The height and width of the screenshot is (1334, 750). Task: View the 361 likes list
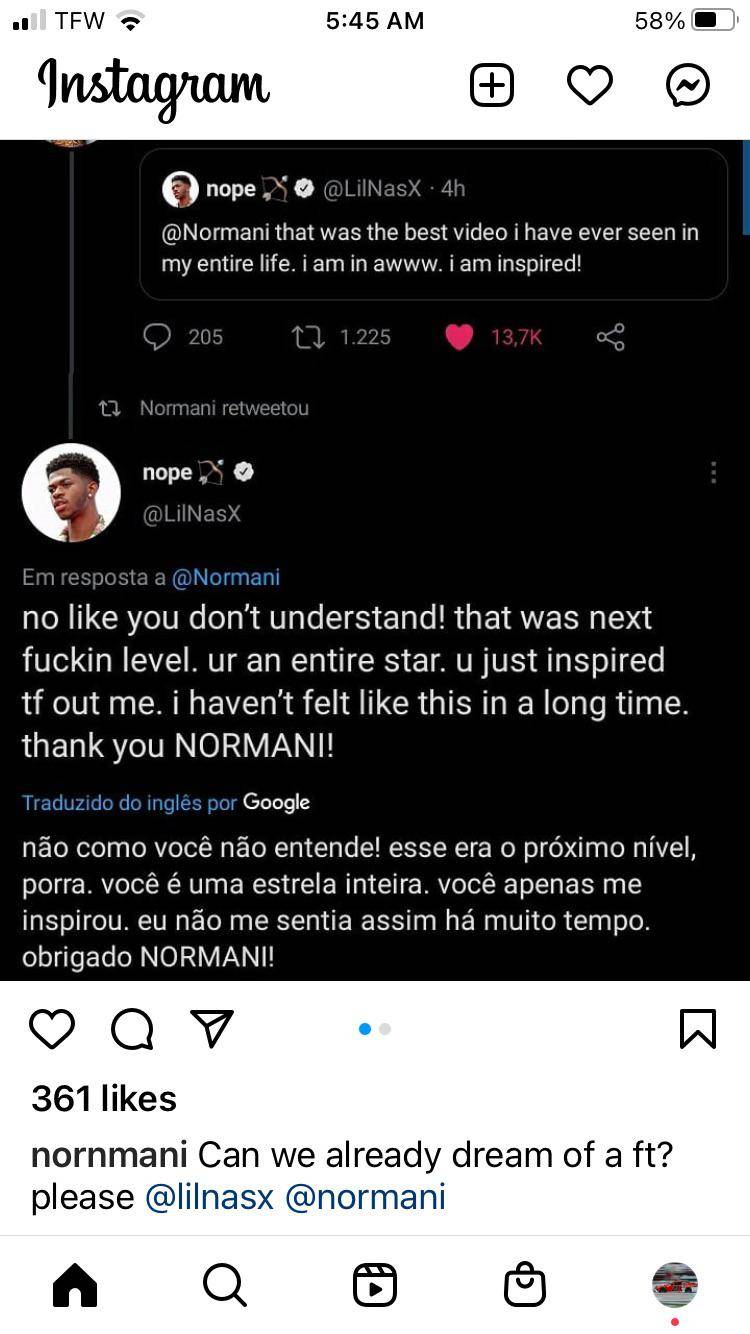pyautogui.click(x=104, y=1099)
